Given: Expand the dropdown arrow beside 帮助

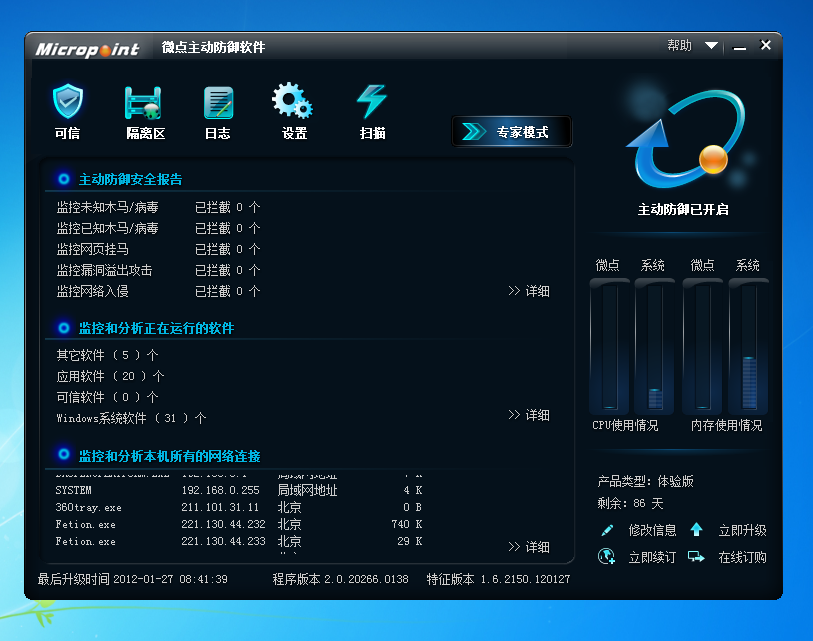Looking at the screenshot, I should 711,46.
